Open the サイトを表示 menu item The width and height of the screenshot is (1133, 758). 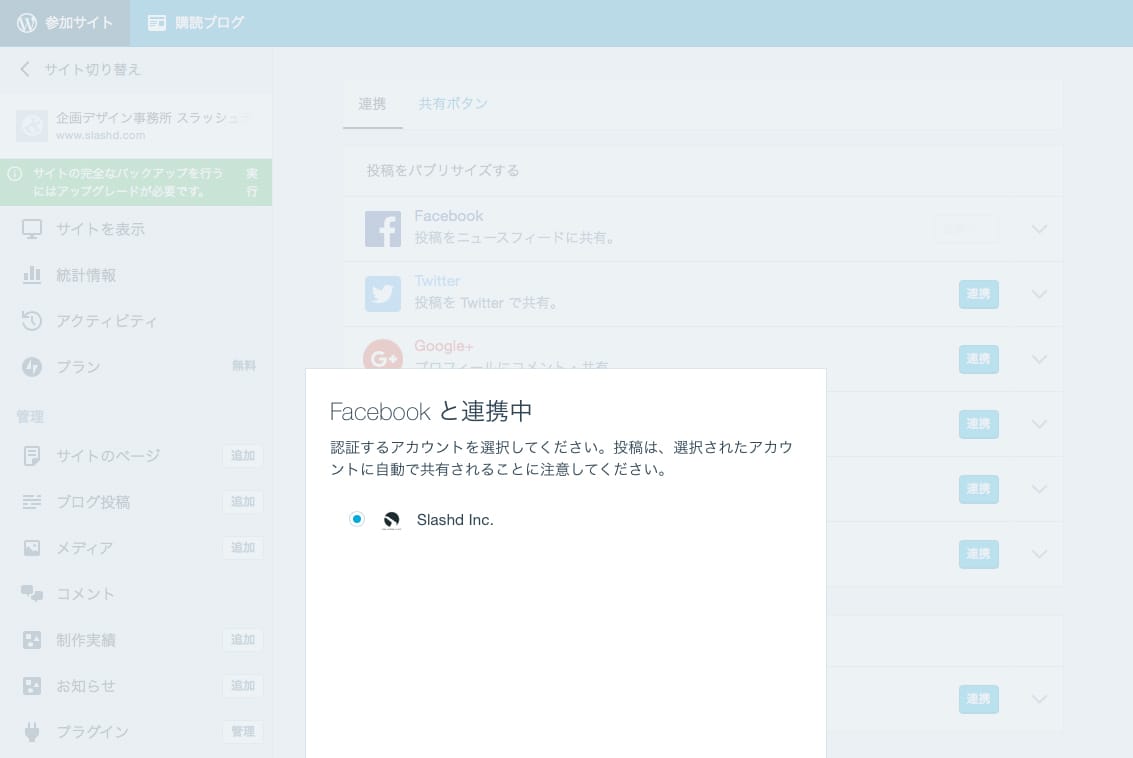pos(136,229)
